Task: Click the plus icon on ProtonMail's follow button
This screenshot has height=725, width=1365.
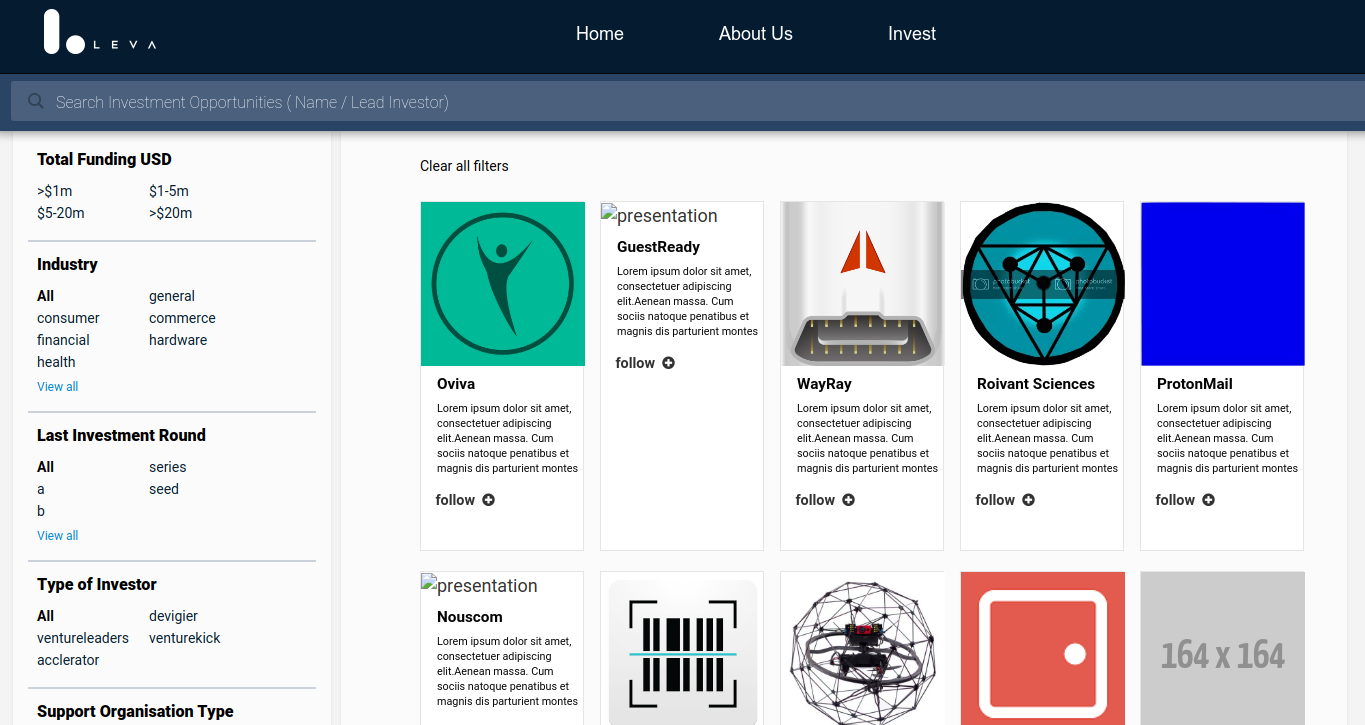Action: [x=1209, y=499]
